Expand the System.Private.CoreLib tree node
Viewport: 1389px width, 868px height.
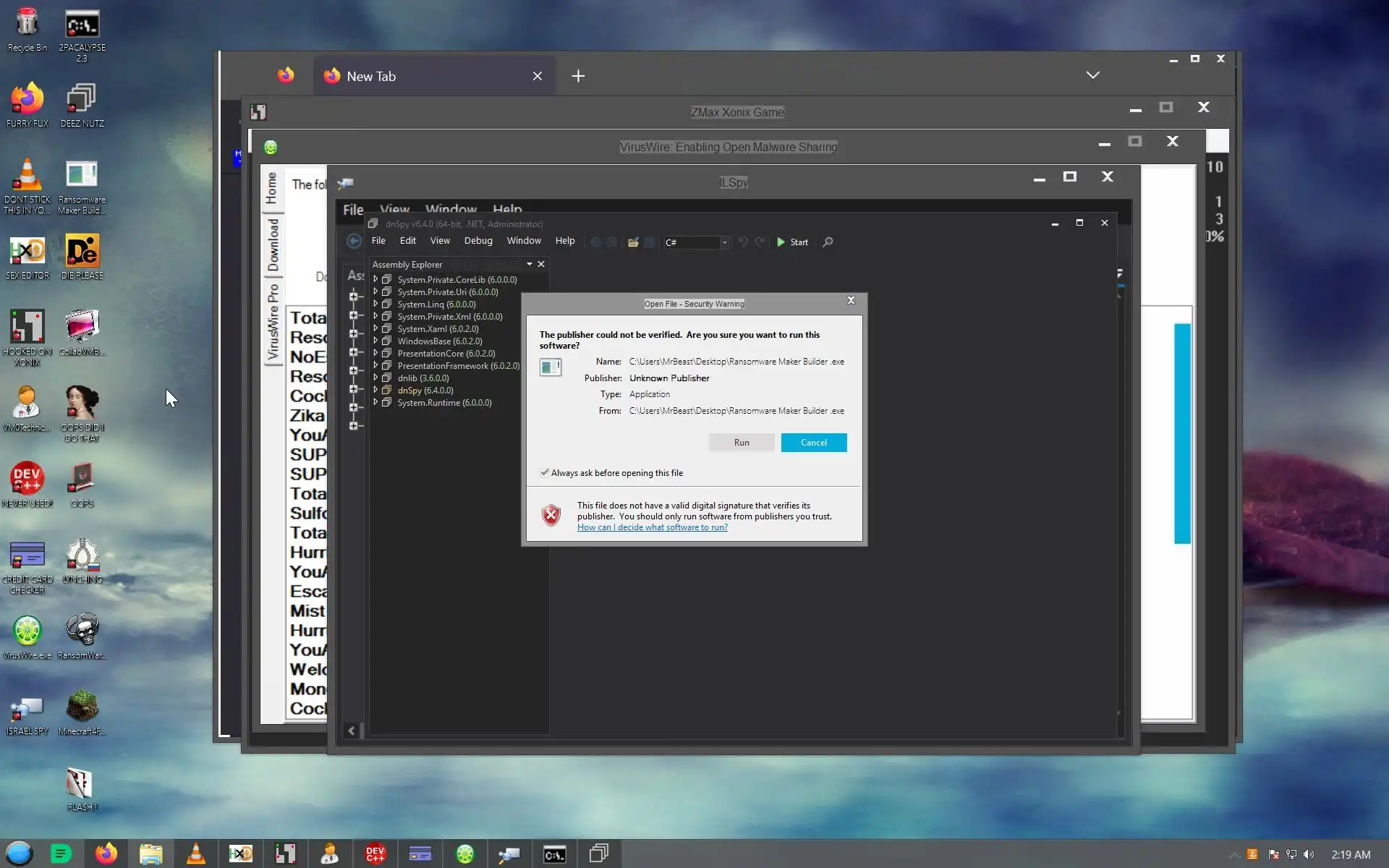click(375, 279)
